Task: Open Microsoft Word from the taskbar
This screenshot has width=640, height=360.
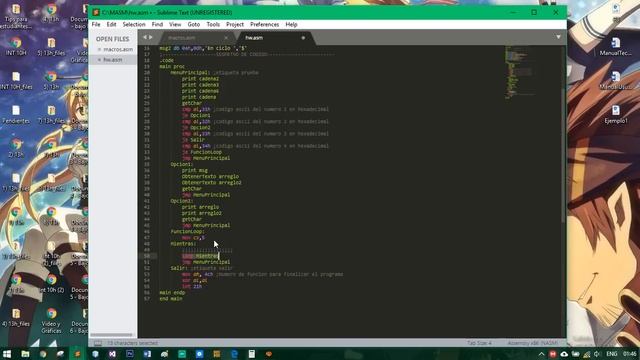Action: point(147,354)
